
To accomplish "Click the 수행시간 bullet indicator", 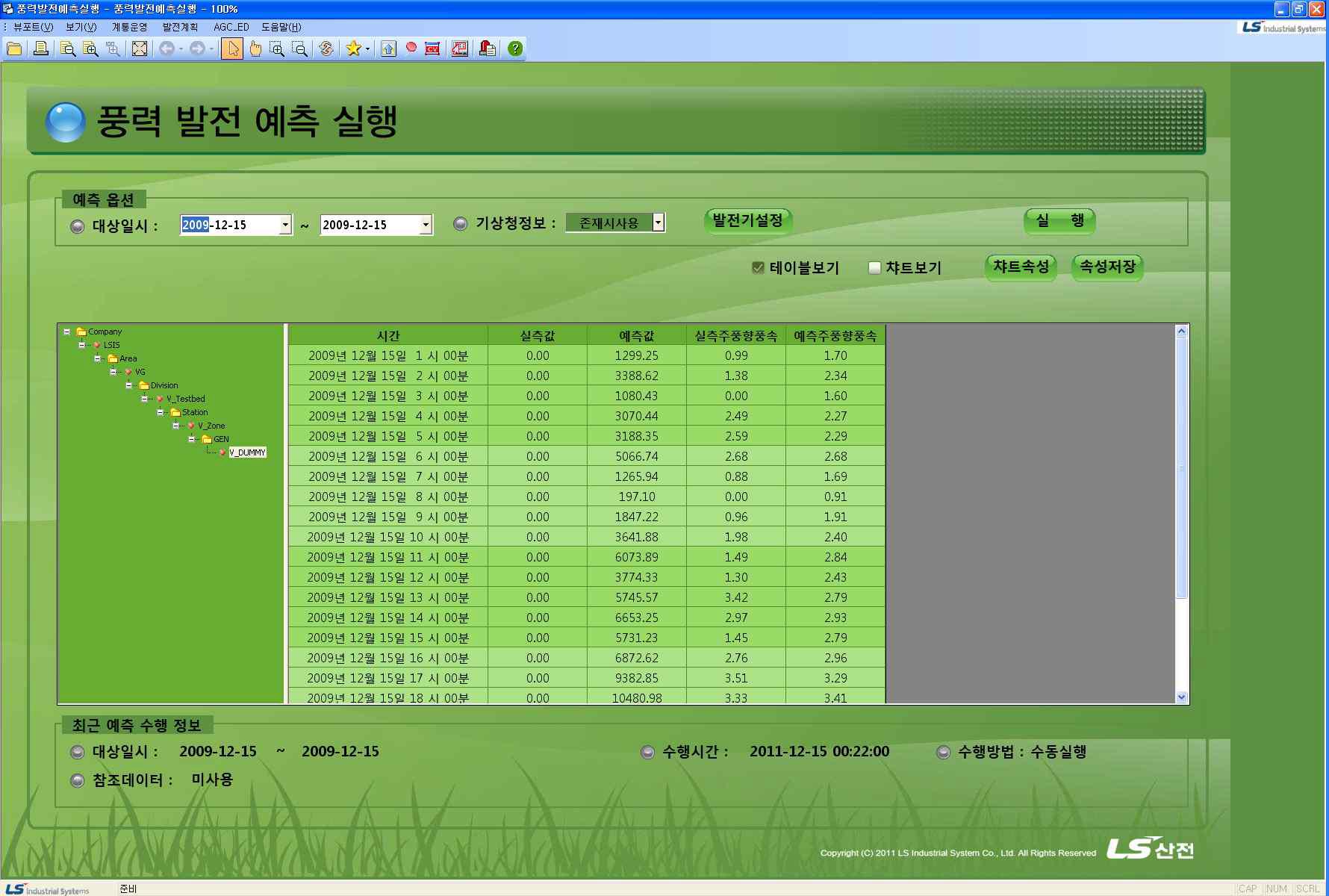I will pos(647,752).
